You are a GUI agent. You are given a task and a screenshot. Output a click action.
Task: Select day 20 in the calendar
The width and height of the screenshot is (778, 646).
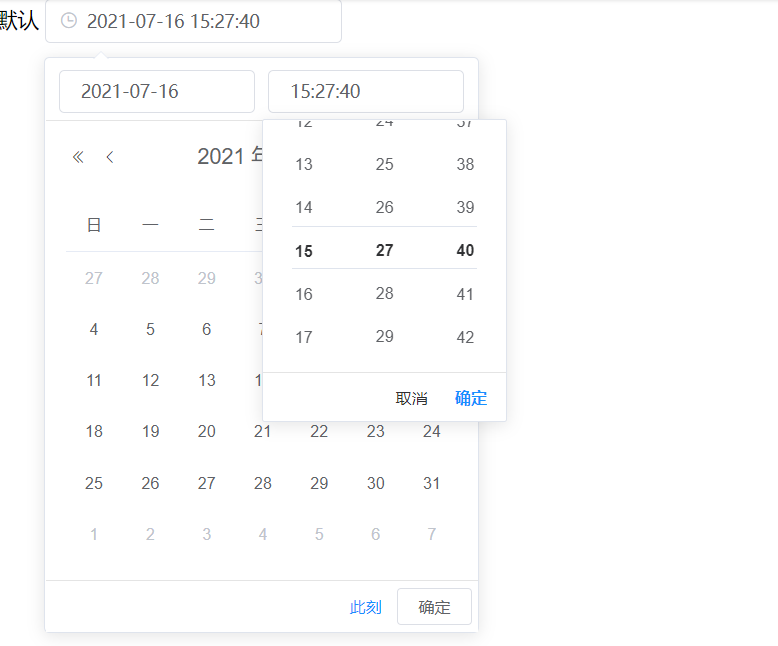click(x=206, y=431)
